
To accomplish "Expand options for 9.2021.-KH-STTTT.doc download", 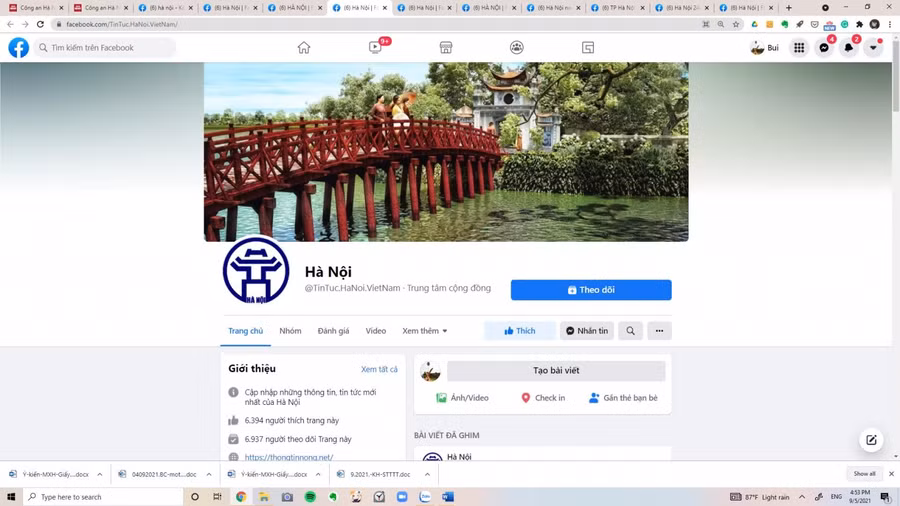I will [427, 474].
